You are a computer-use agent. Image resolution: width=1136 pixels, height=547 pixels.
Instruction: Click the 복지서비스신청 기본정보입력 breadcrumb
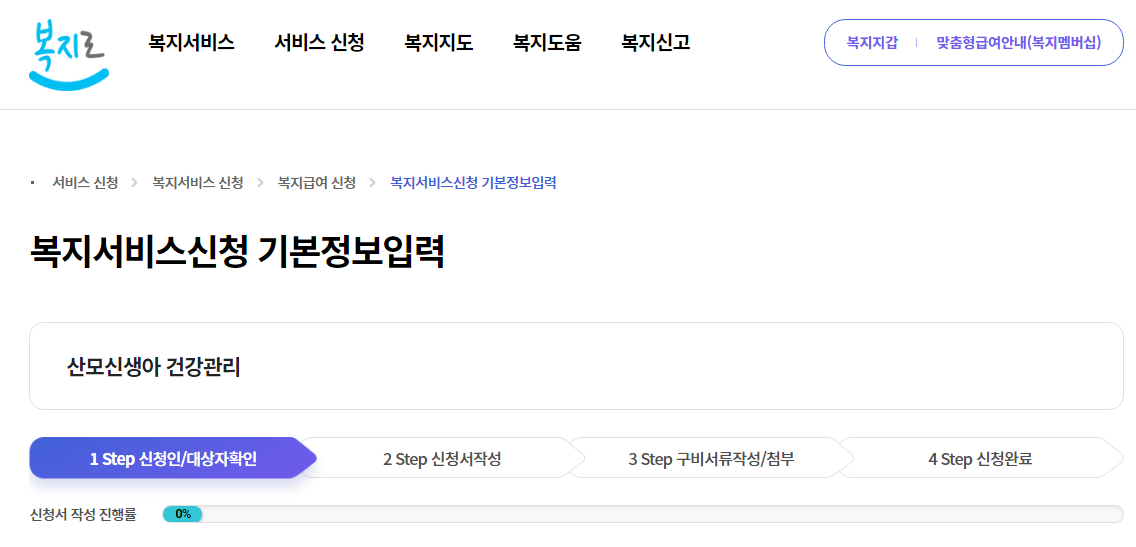[x=473, y=183]
